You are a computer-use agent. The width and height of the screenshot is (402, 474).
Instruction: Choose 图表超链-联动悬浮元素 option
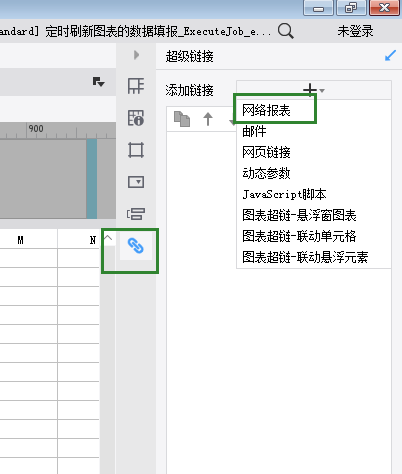point(305,257)
